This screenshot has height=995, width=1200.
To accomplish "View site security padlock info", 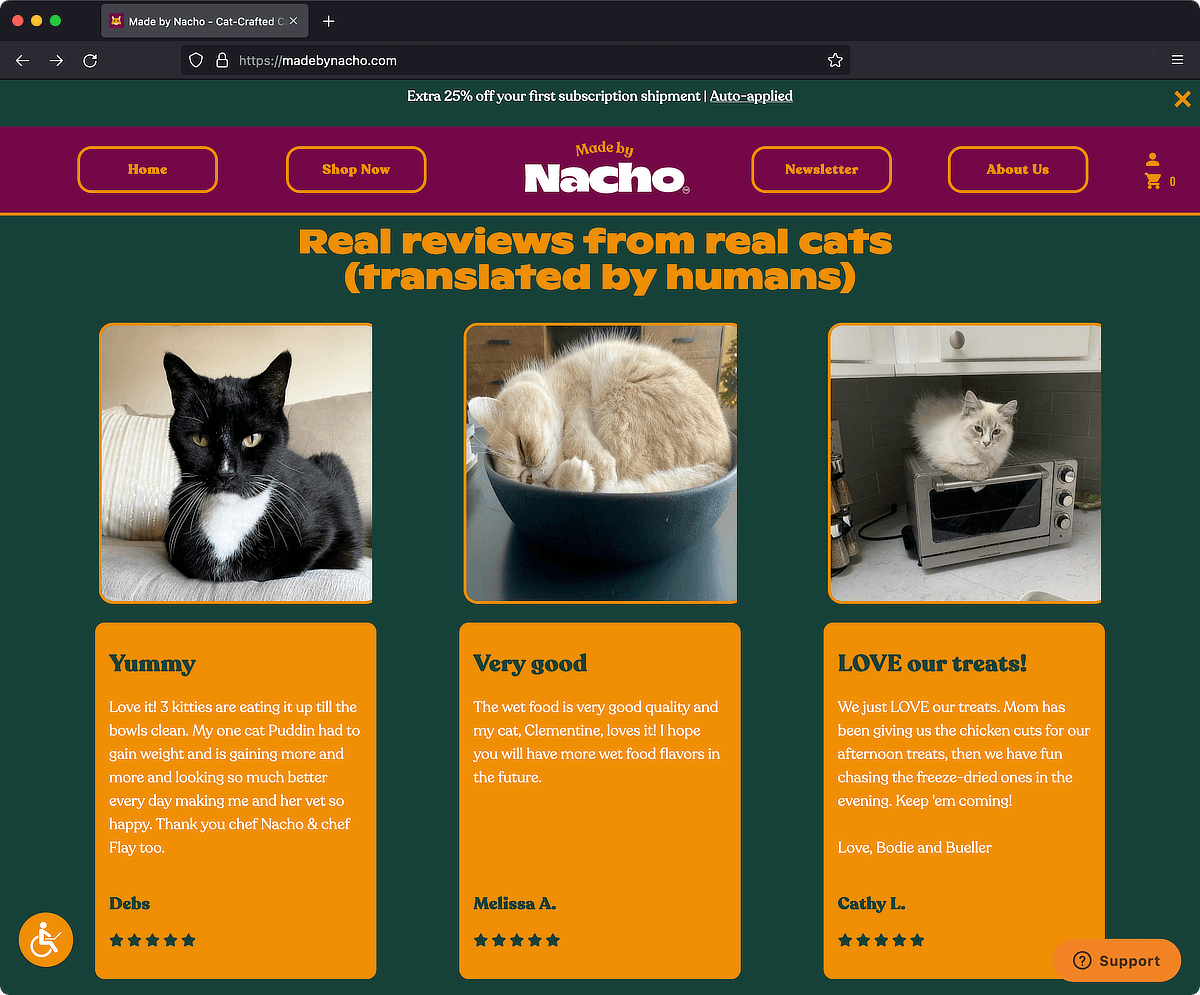I will tap(222, 61).
